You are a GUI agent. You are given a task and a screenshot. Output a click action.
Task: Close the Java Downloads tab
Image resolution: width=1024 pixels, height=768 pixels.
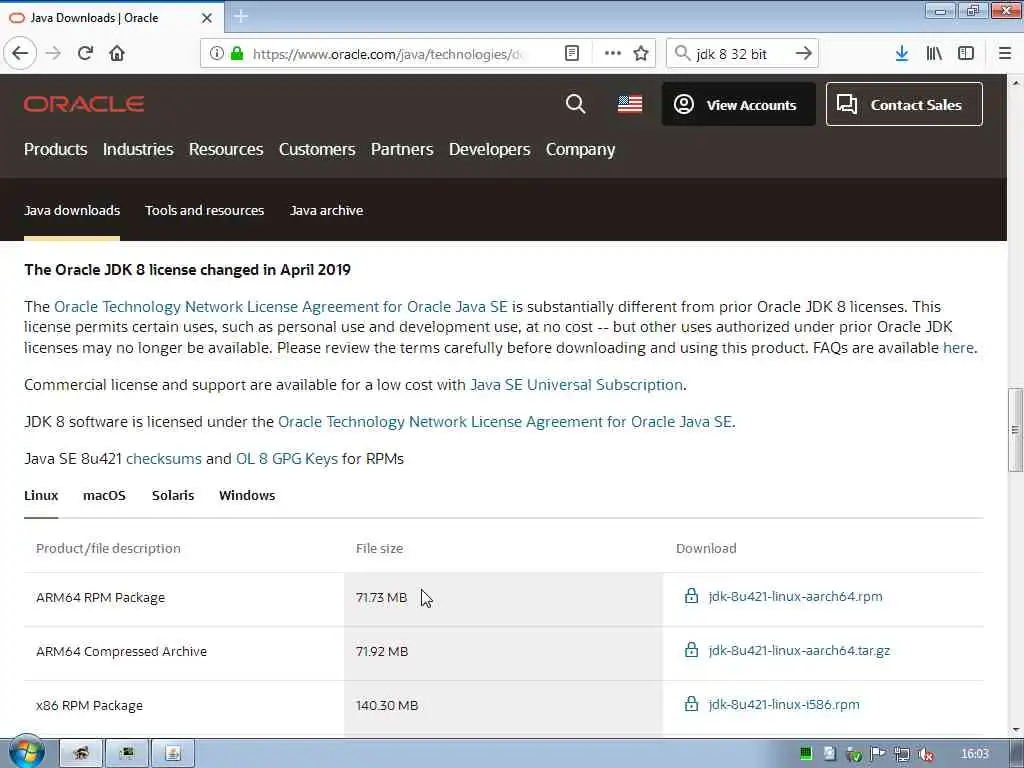click(x=206, y=18)
